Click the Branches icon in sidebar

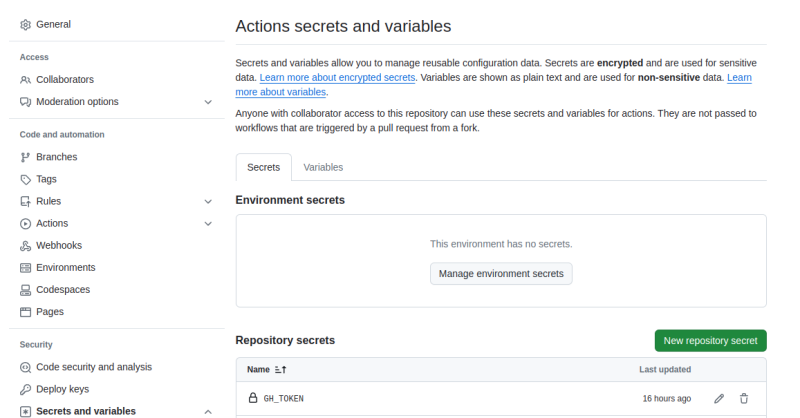pos(26,157)
